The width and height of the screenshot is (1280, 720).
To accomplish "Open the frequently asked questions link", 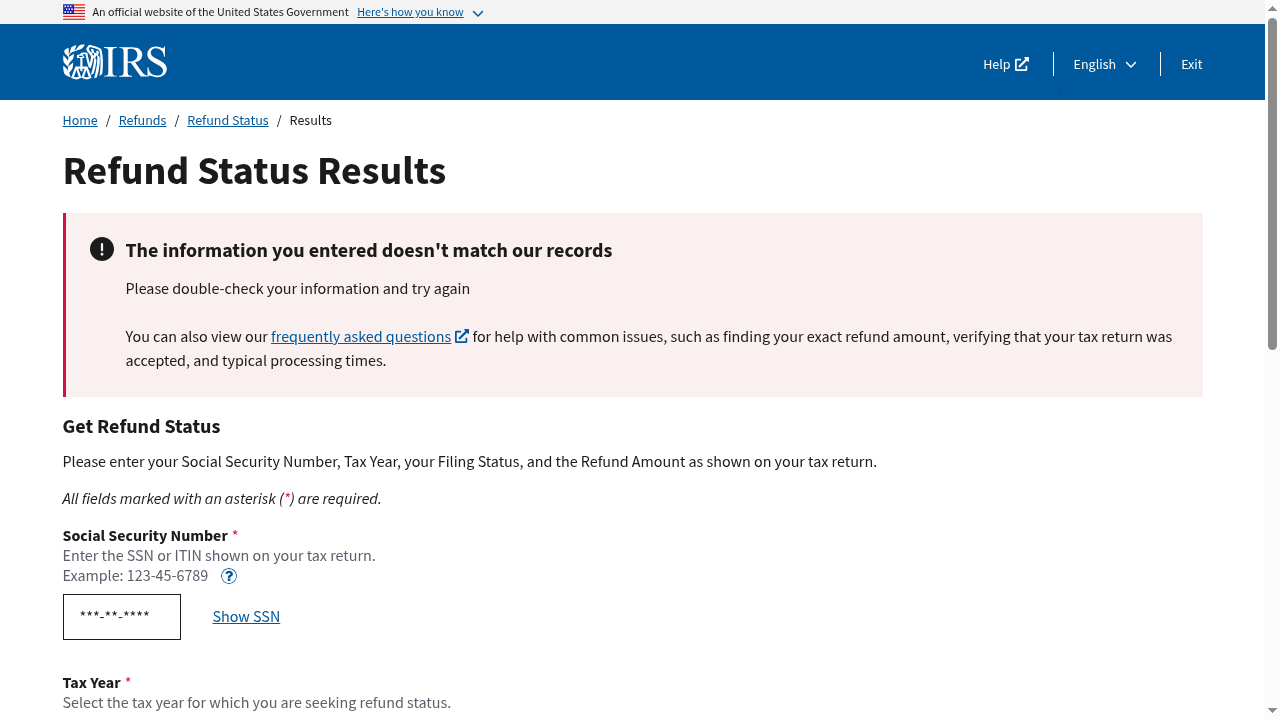I will (x=361, y=337).
